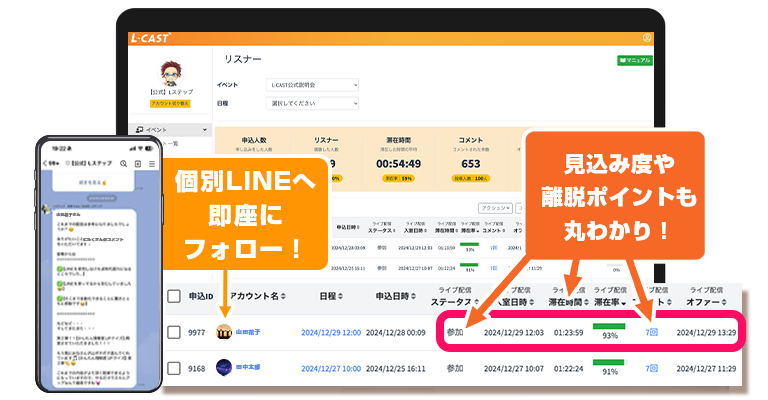The image size is (768, 400).
Task: Tap the search icon in phone LINE chat
Action: pyautogui.click(x=123, y=163)
